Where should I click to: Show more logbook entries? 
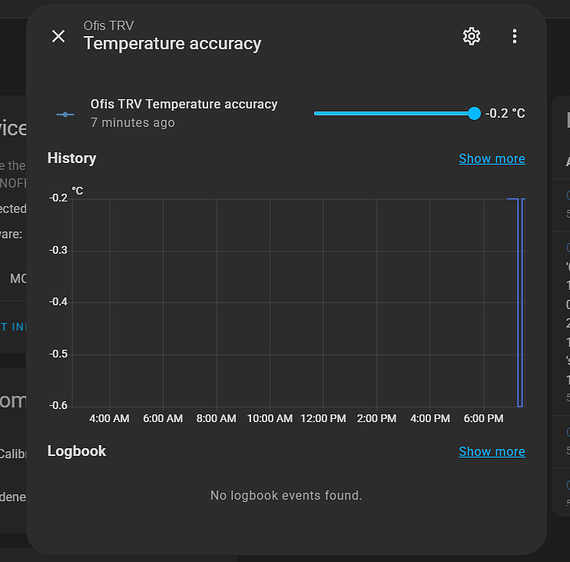click(492, 451)
